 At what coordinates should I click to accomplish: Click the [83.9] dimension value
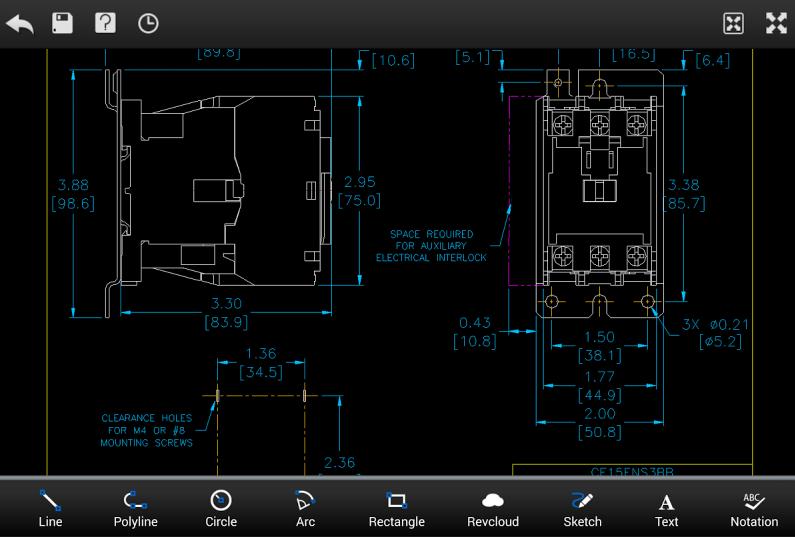226,322
